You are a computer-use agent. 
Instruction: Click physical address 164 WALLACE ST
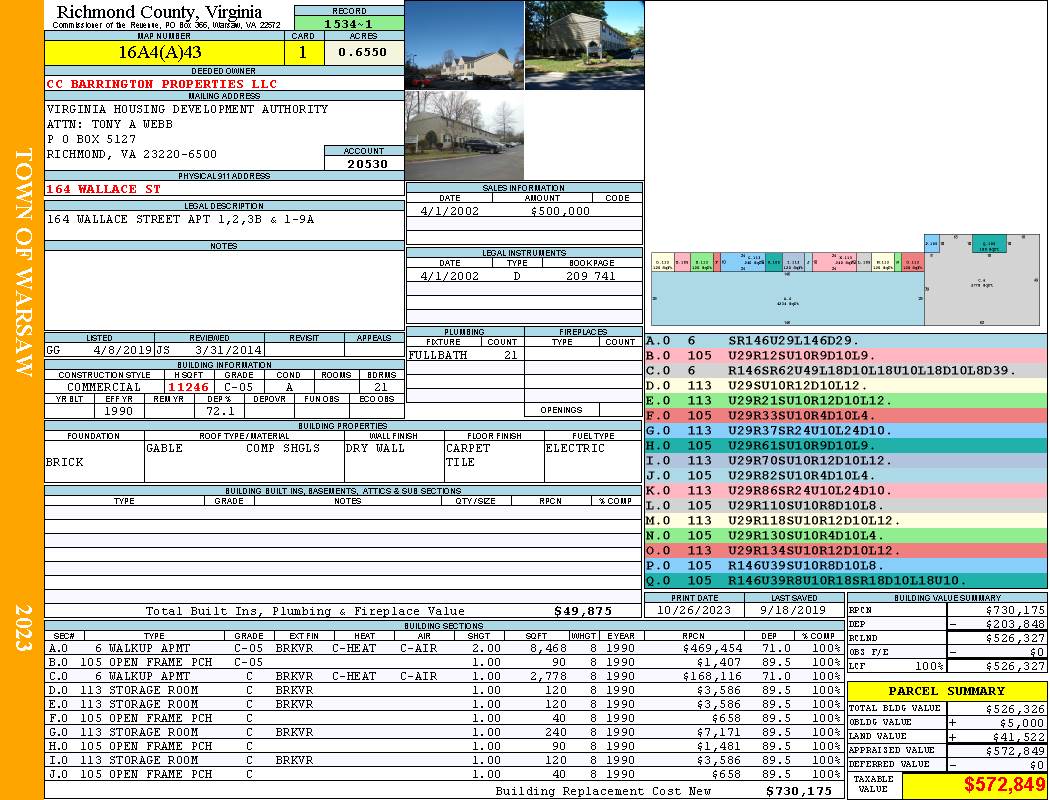coord(103,189)
